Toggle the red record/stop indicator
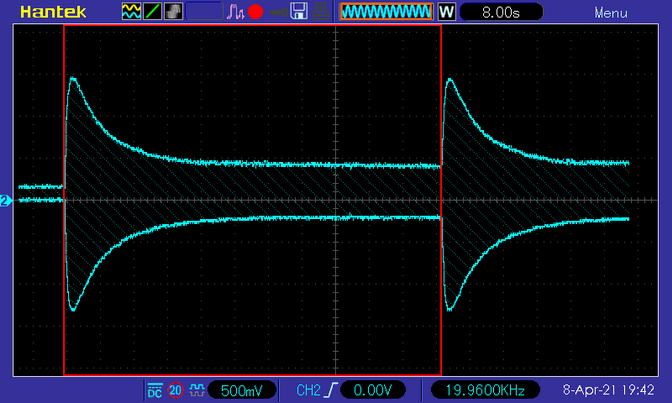Screen dimensions: 672x403 pyautogui.click(x=255, y=12)
